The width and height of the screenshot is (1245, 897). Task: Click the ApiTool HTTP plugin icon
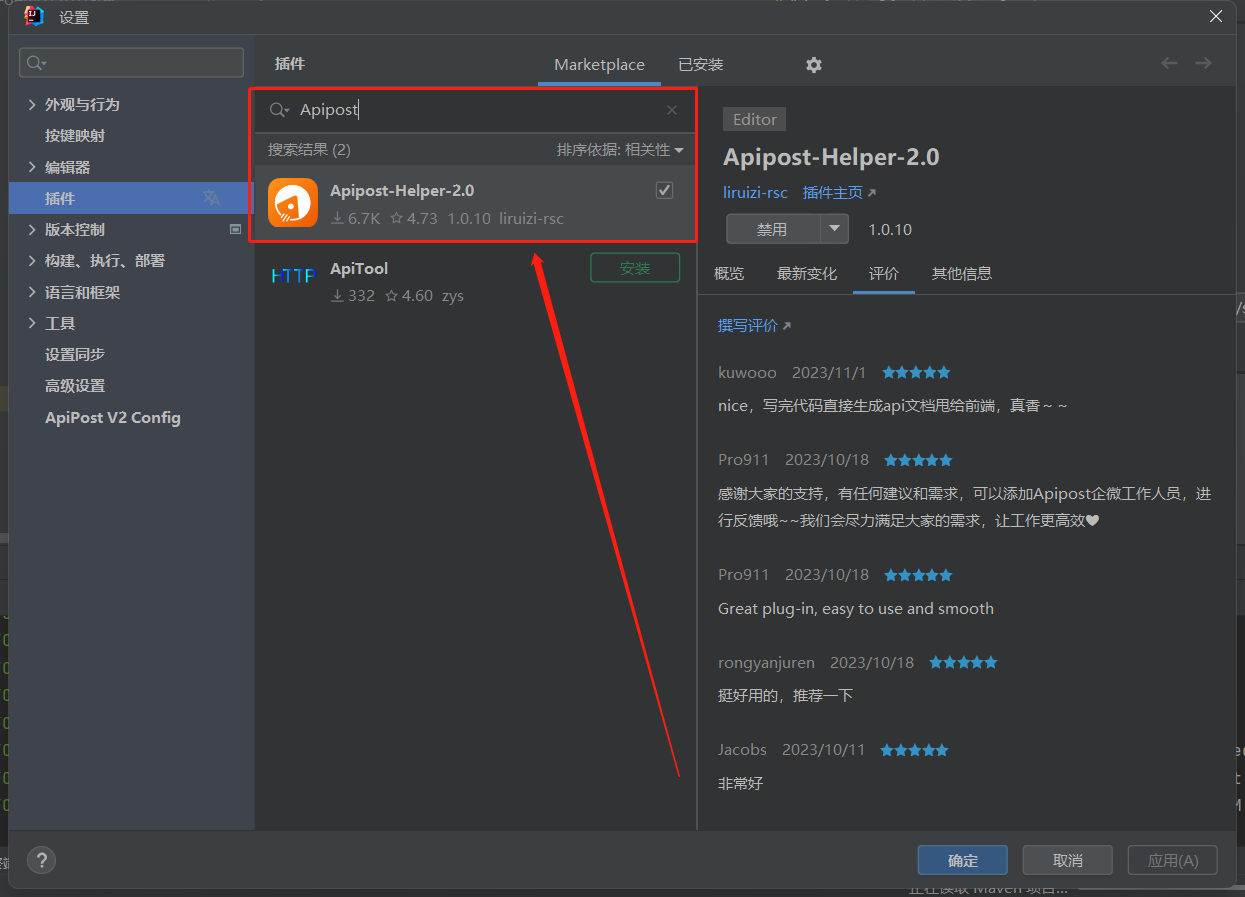click(293, 275)
